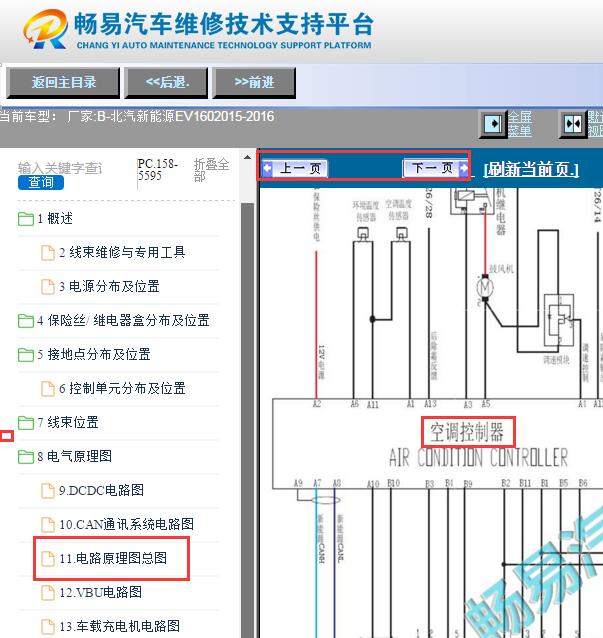Click the 刷新当前页 link
603x638 pixels.
pos(531,169)
